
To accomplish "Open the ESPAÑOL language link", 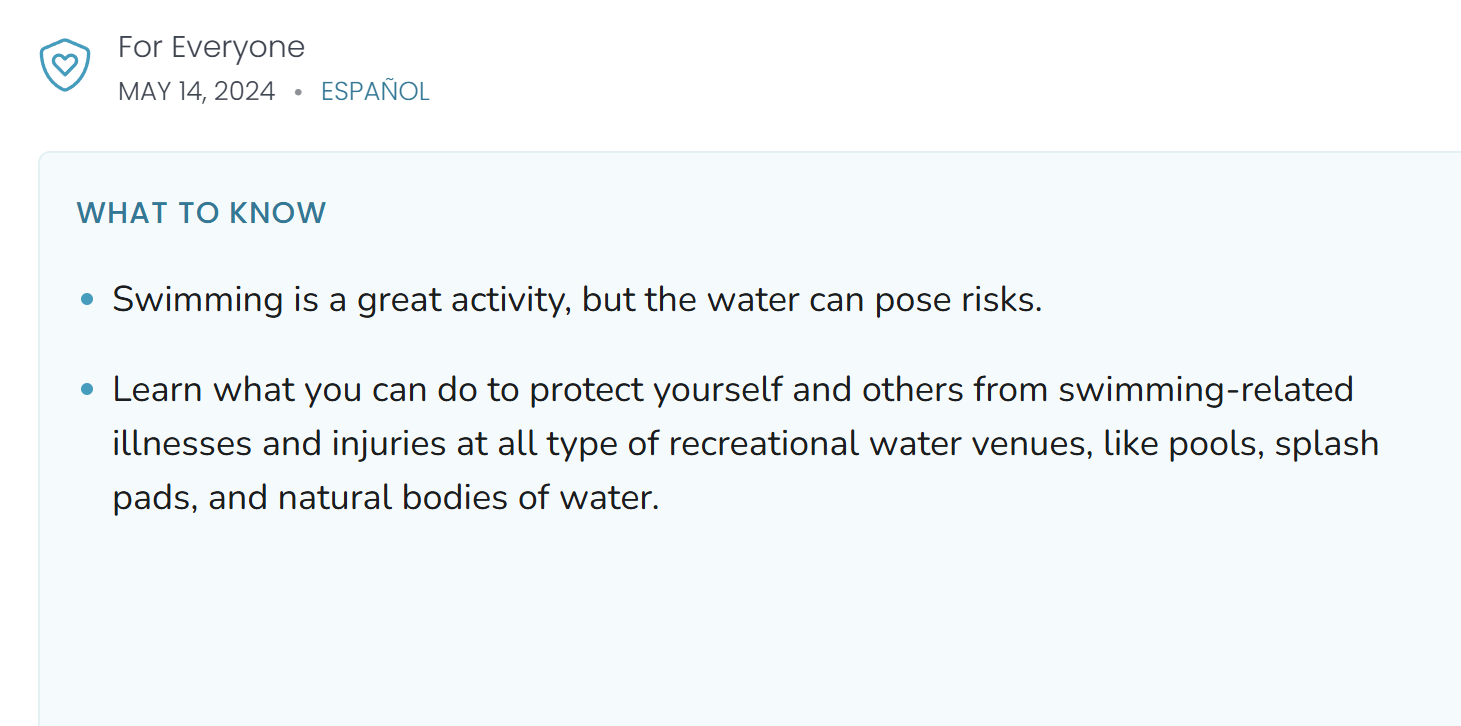I will pyautogui.click(x=375, y=91).
